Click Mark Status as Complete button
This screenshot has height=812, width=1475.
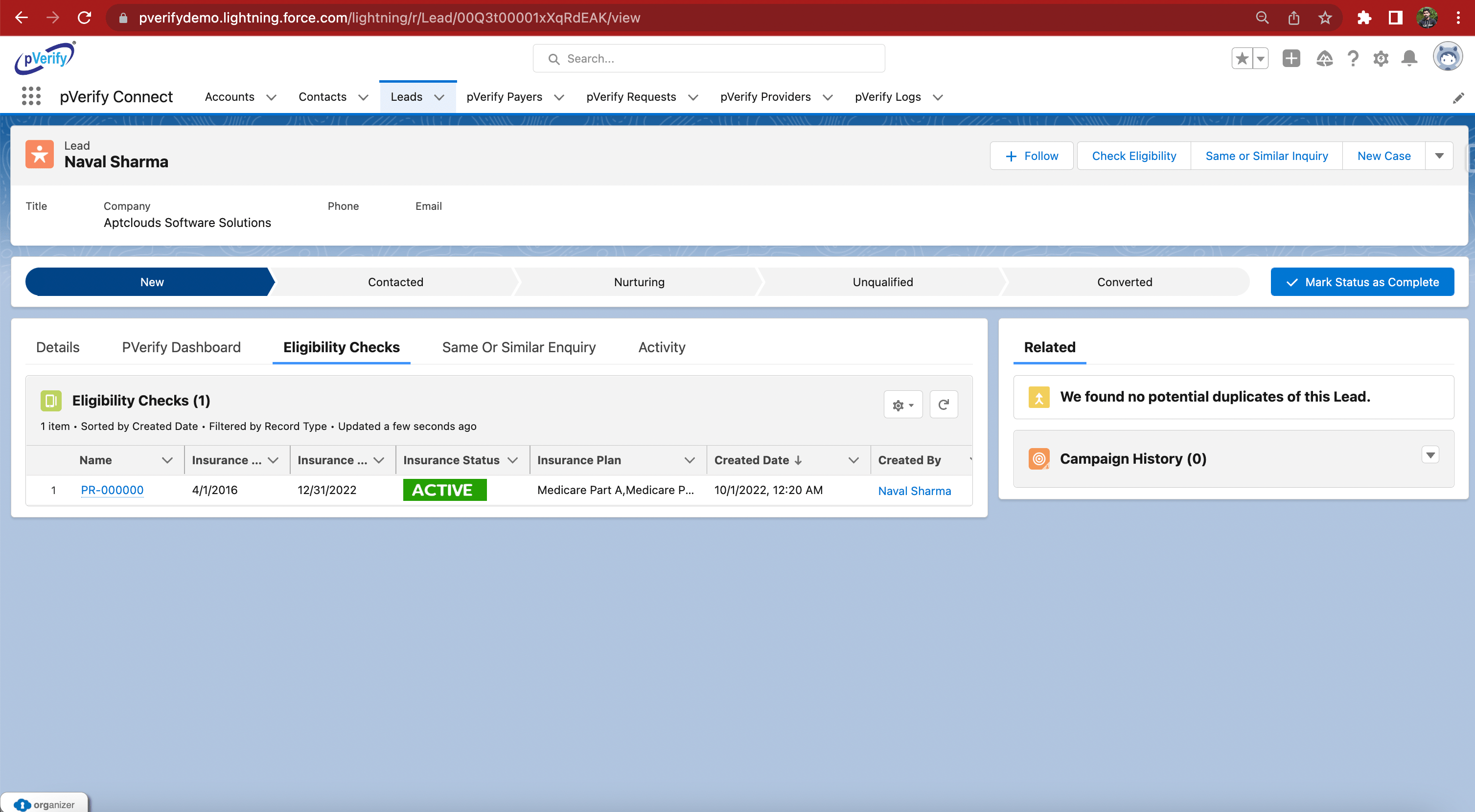tap(1361, 282)
